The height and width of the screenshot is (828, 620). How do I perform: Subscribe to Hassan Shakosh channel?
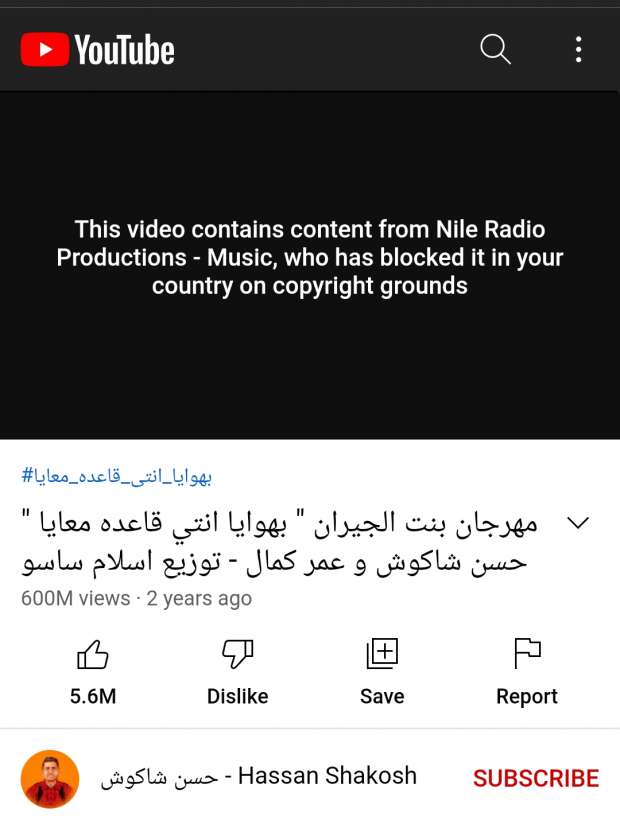coord(536,778)
